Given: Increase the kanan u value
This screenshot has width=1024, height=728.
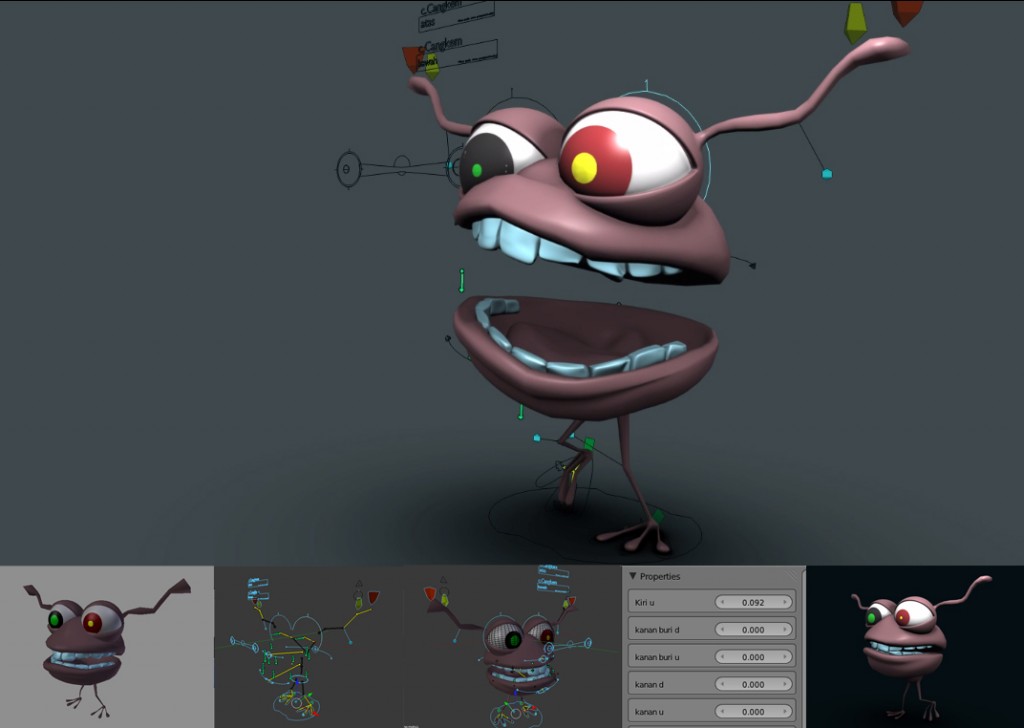Looking at the screenshot, I should coord(787,712).
